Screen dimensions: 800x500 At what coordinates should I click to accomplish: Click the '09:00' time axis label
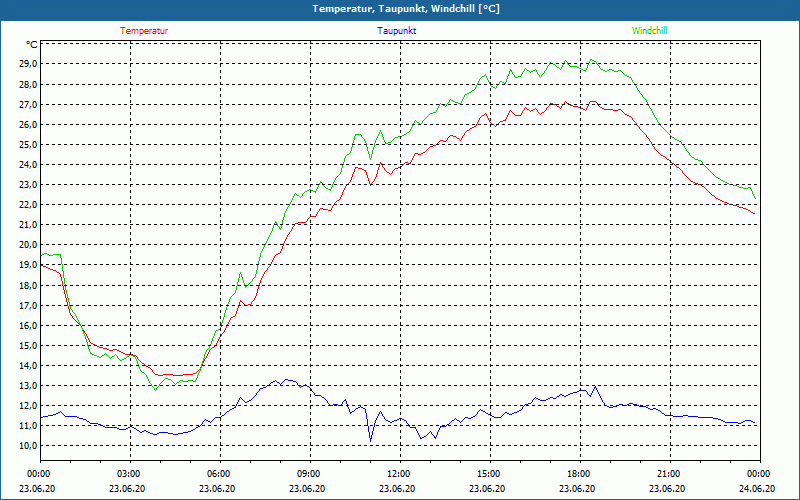[x=310, y=474]
